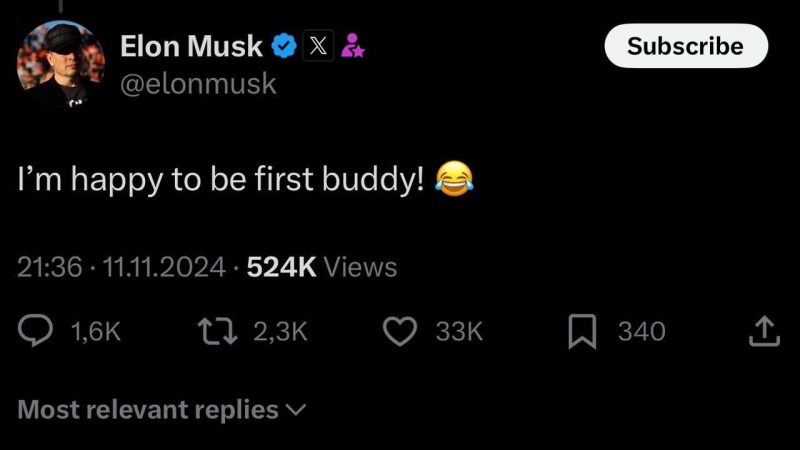The width and height of the screenshot is (800, 450).
Task: Open the Elon Musk profile picture
Action: [x=60, y=65]
